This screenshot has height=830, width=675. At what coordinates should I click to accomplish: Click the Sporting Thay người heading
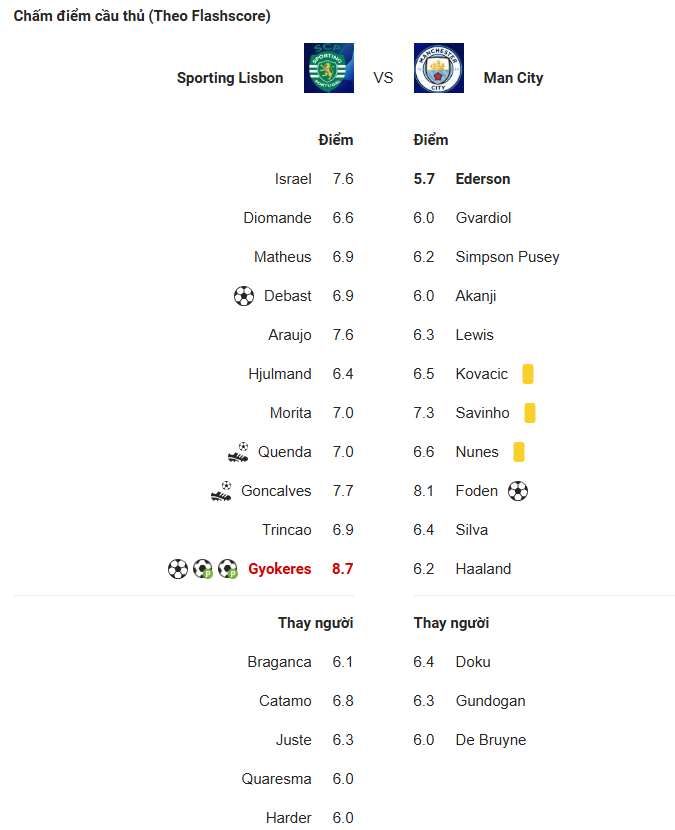[x=316, y=623]
